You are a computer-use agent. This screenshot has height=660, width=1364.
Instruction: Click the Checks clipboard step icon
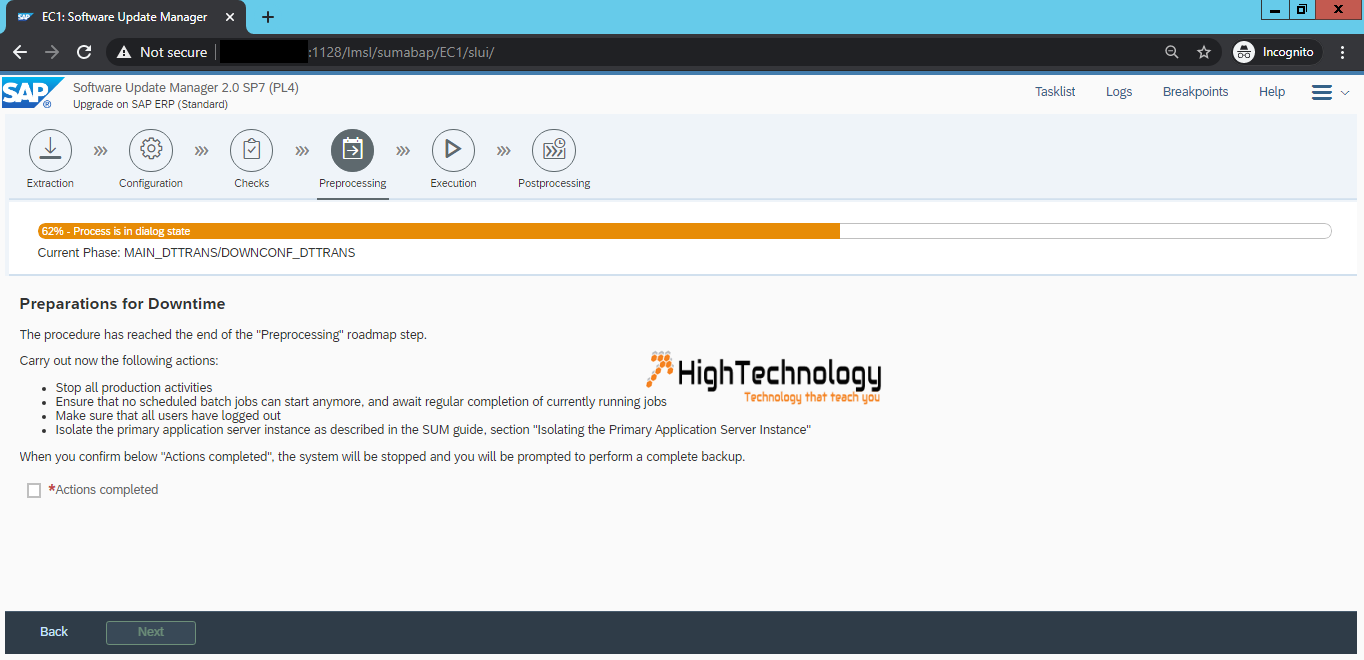tap(252, 150)
